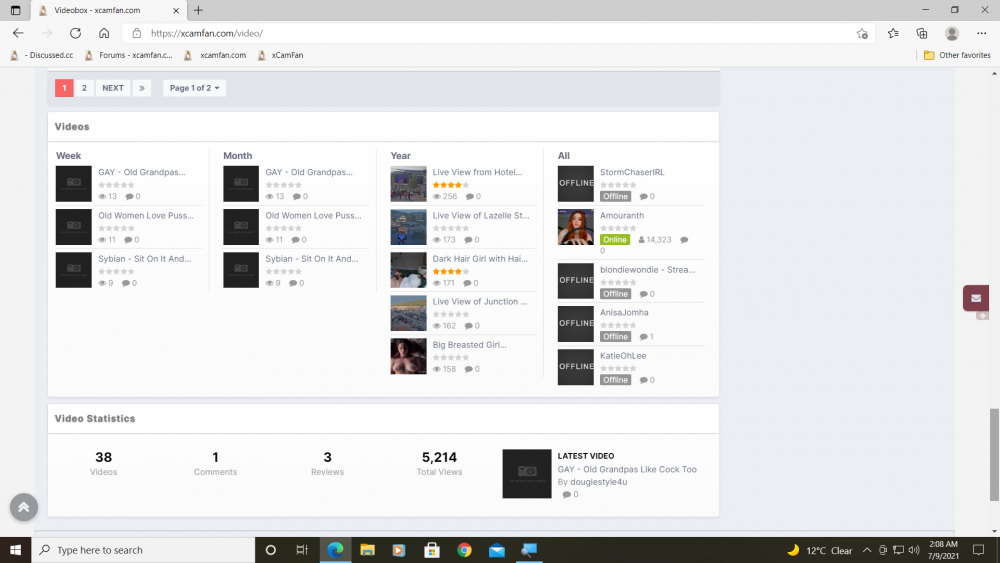This screenshot has width=1000, height=563.
Task: Open the vertical tabs panel icon
Action: [x=15, y=10]
